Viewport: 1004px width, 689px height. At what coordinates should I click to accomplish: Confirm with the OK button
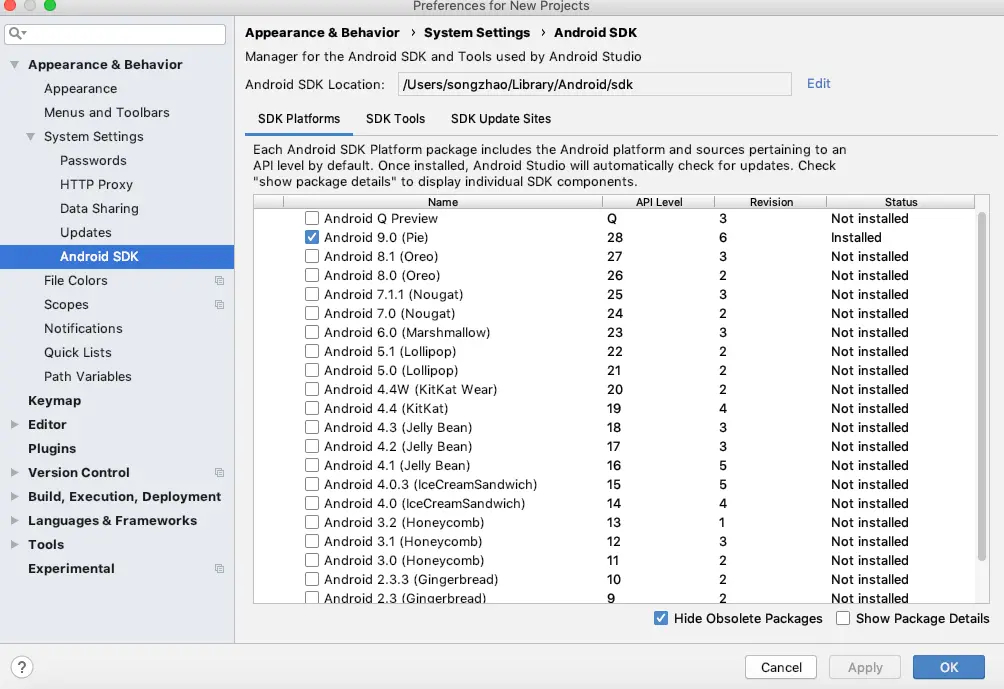click(x=949, y=667)
